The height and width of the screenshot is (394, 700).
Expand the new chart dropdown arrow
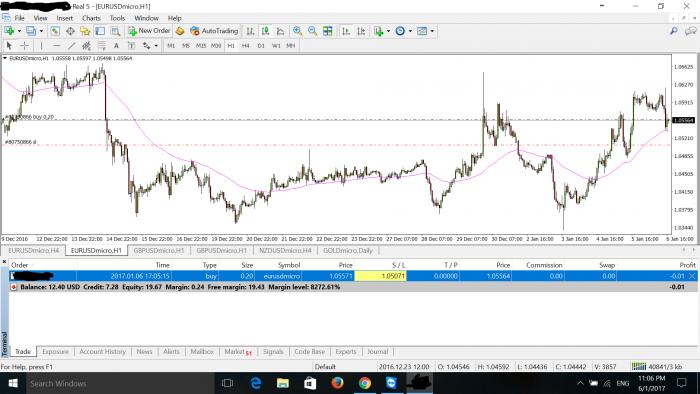19,31
